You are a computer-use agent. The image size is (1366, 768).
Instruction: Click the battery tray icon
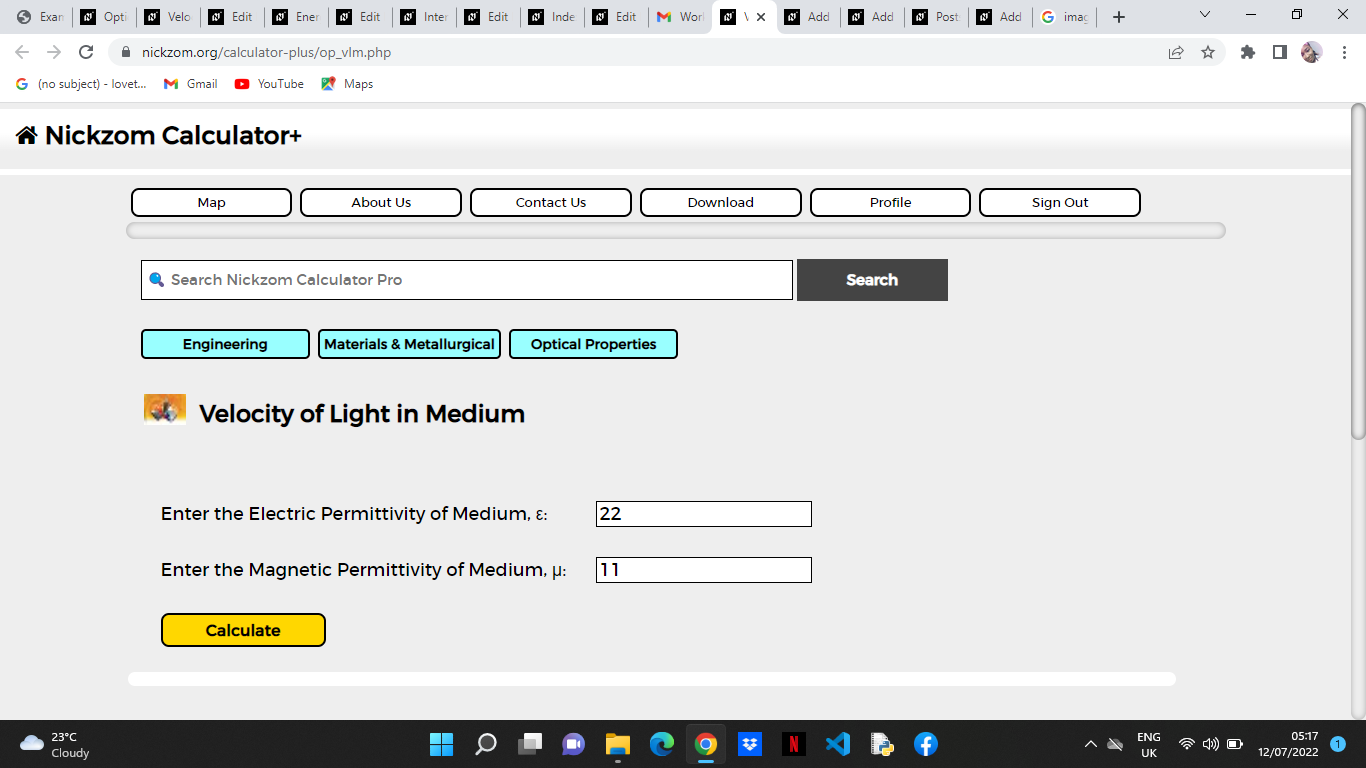(x=1235, y=744)
